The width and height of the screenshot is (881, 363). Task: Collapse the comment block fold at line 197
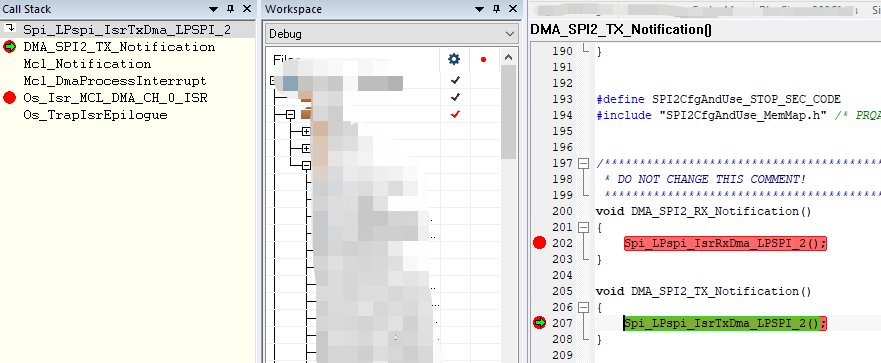(x=584, y=164)
